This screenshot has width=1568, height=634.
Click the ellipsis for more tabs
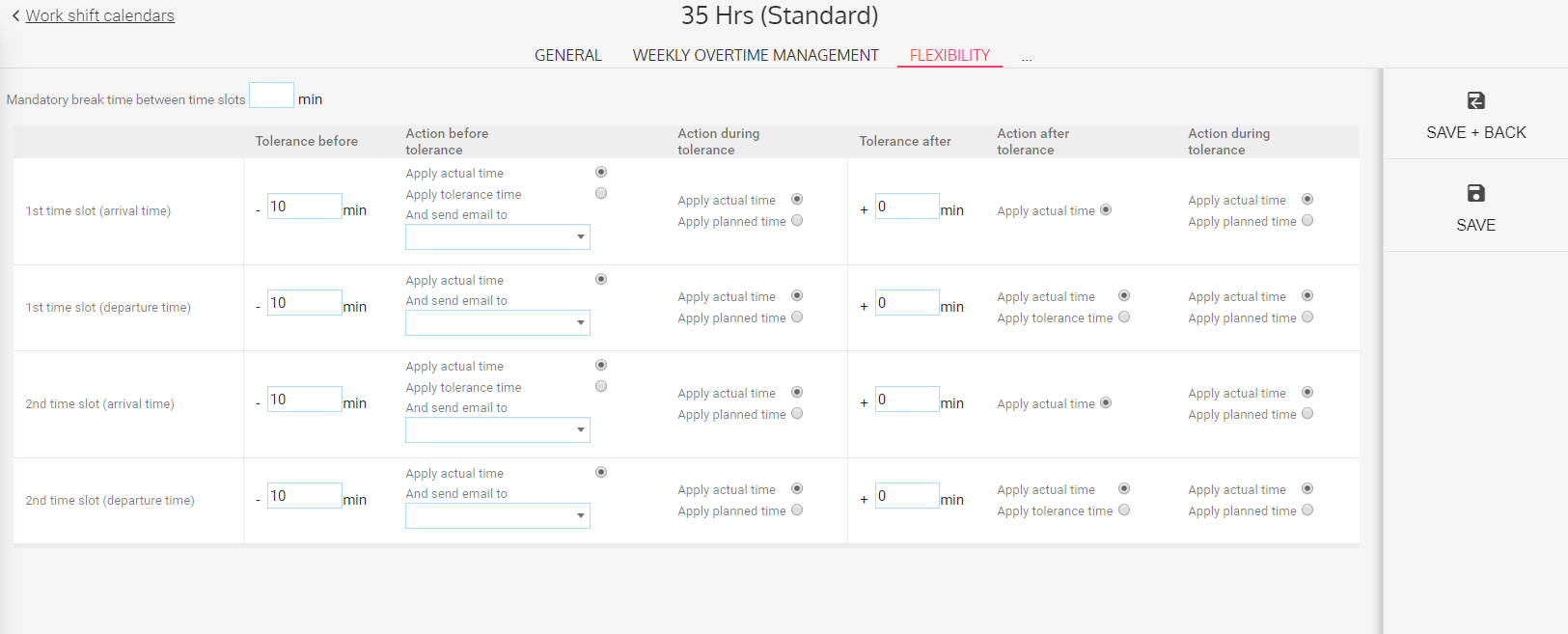(x=1027, y=57)
